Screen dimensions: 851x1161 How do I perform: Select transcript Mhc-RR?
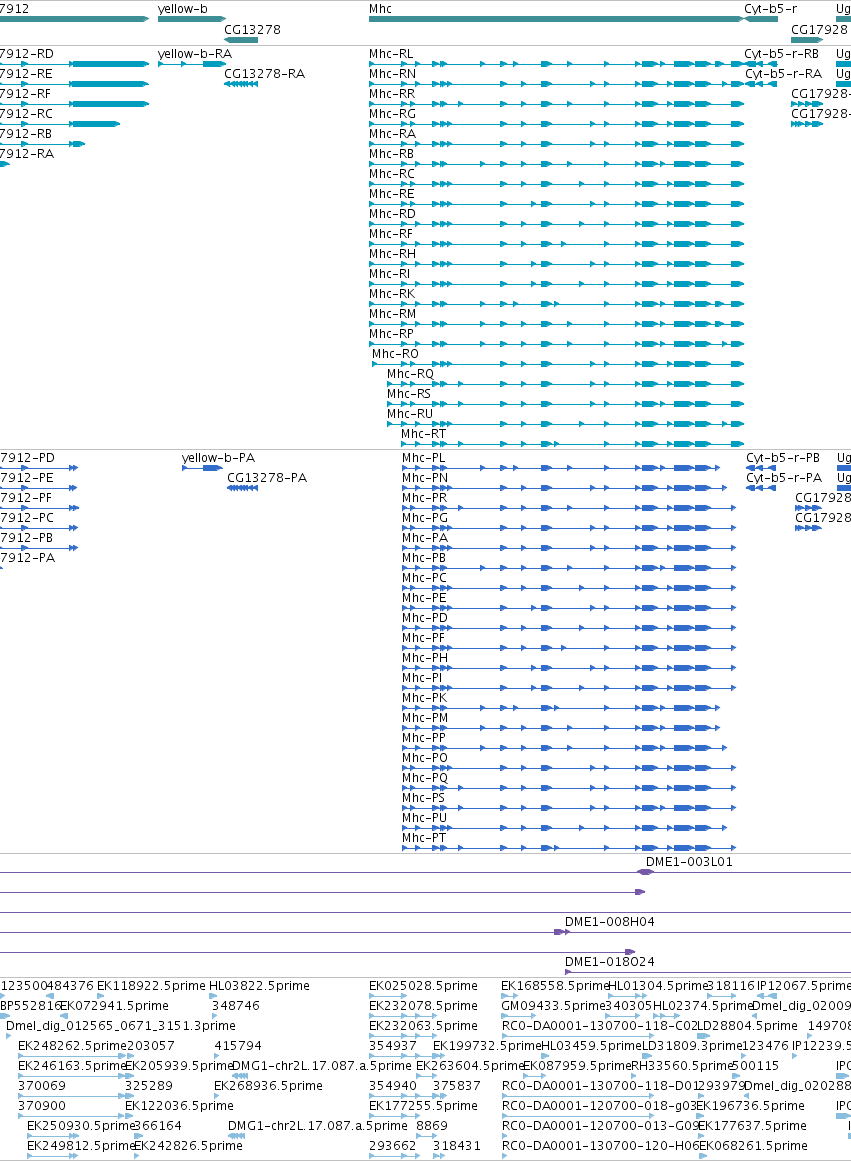[x=392, y=94]
